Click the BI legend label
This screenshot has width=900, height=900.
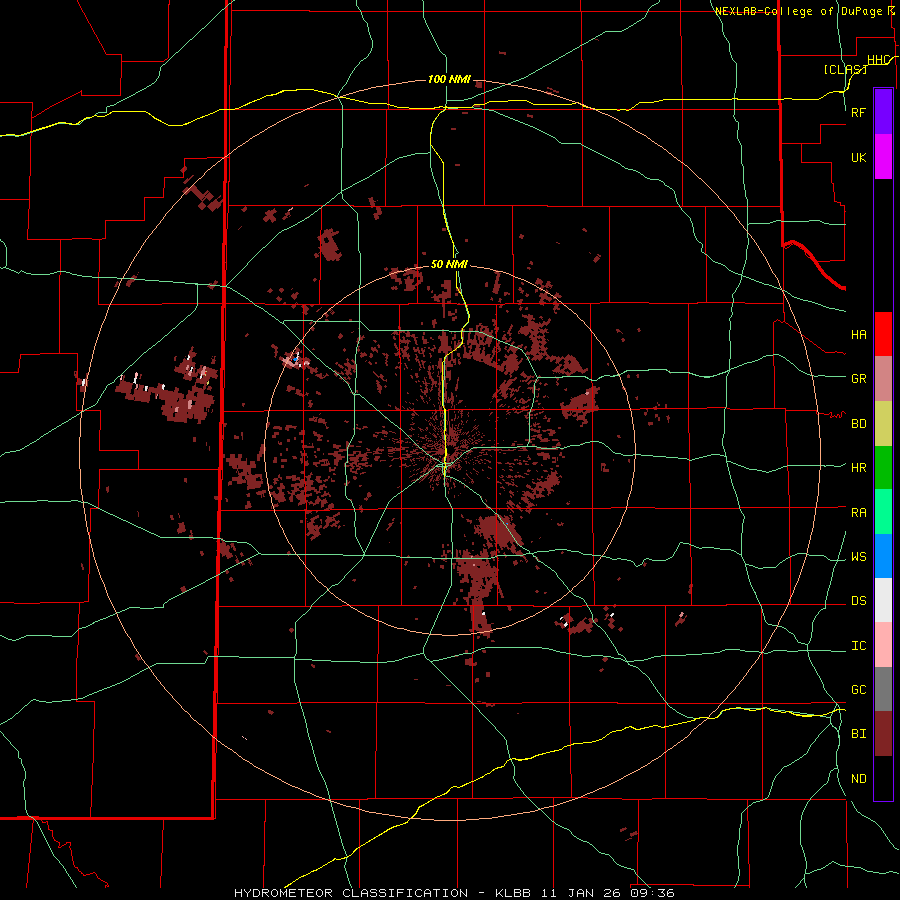tap(858, 734)
